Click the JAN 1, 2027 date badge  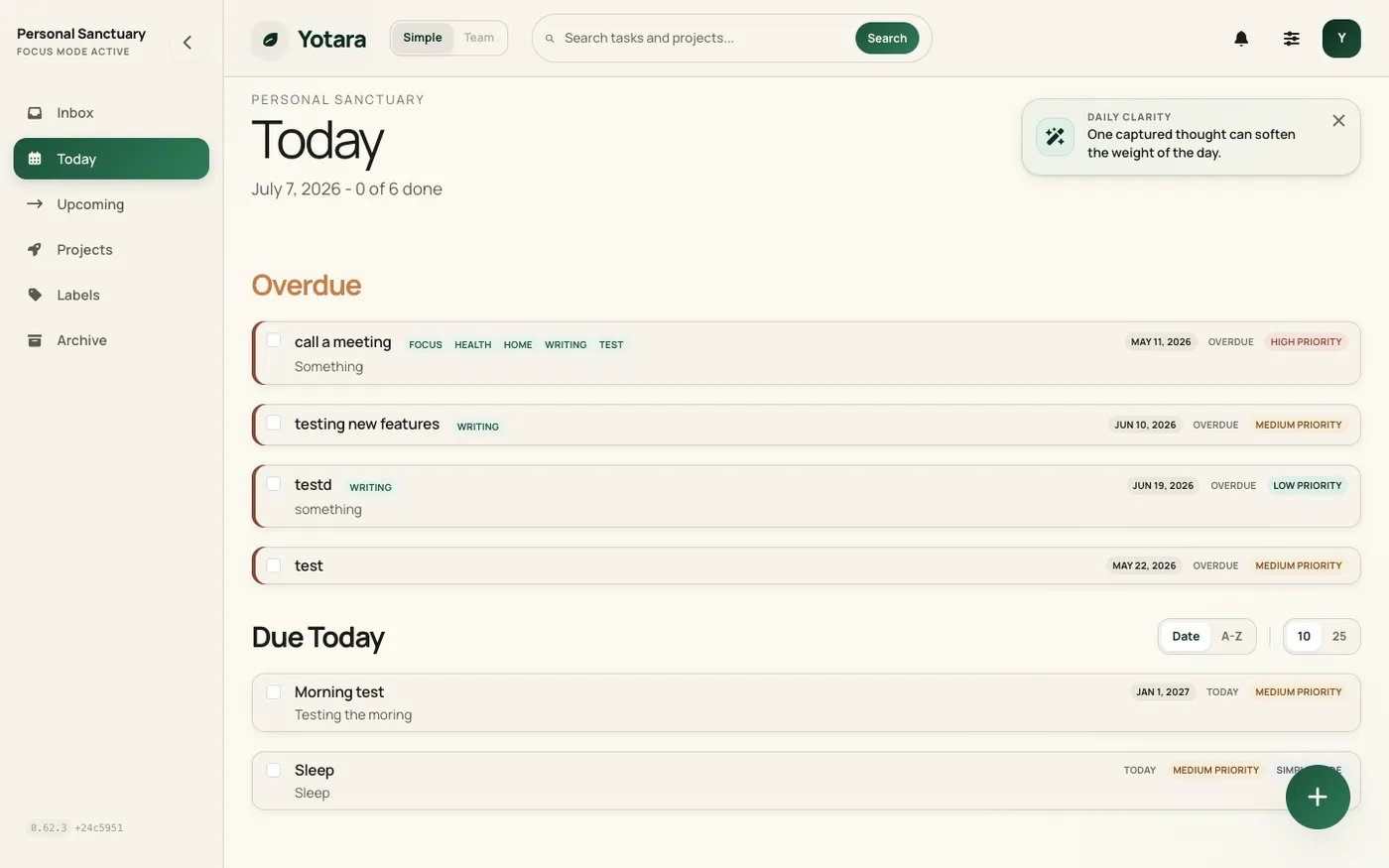click(x=1163, y=692)
